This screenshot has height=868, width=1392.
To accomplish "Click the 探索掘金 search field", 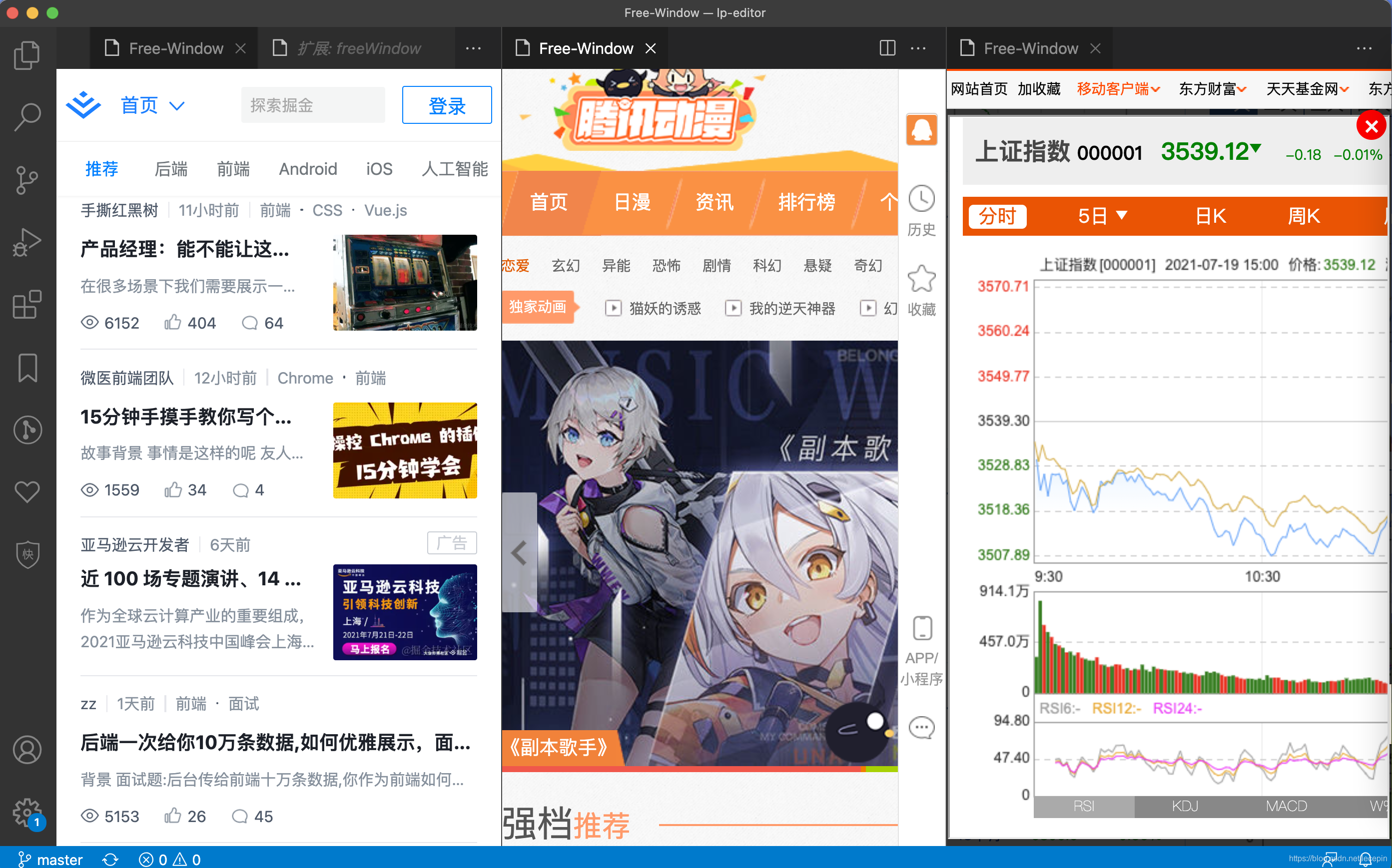I will (x=313, y=106).
